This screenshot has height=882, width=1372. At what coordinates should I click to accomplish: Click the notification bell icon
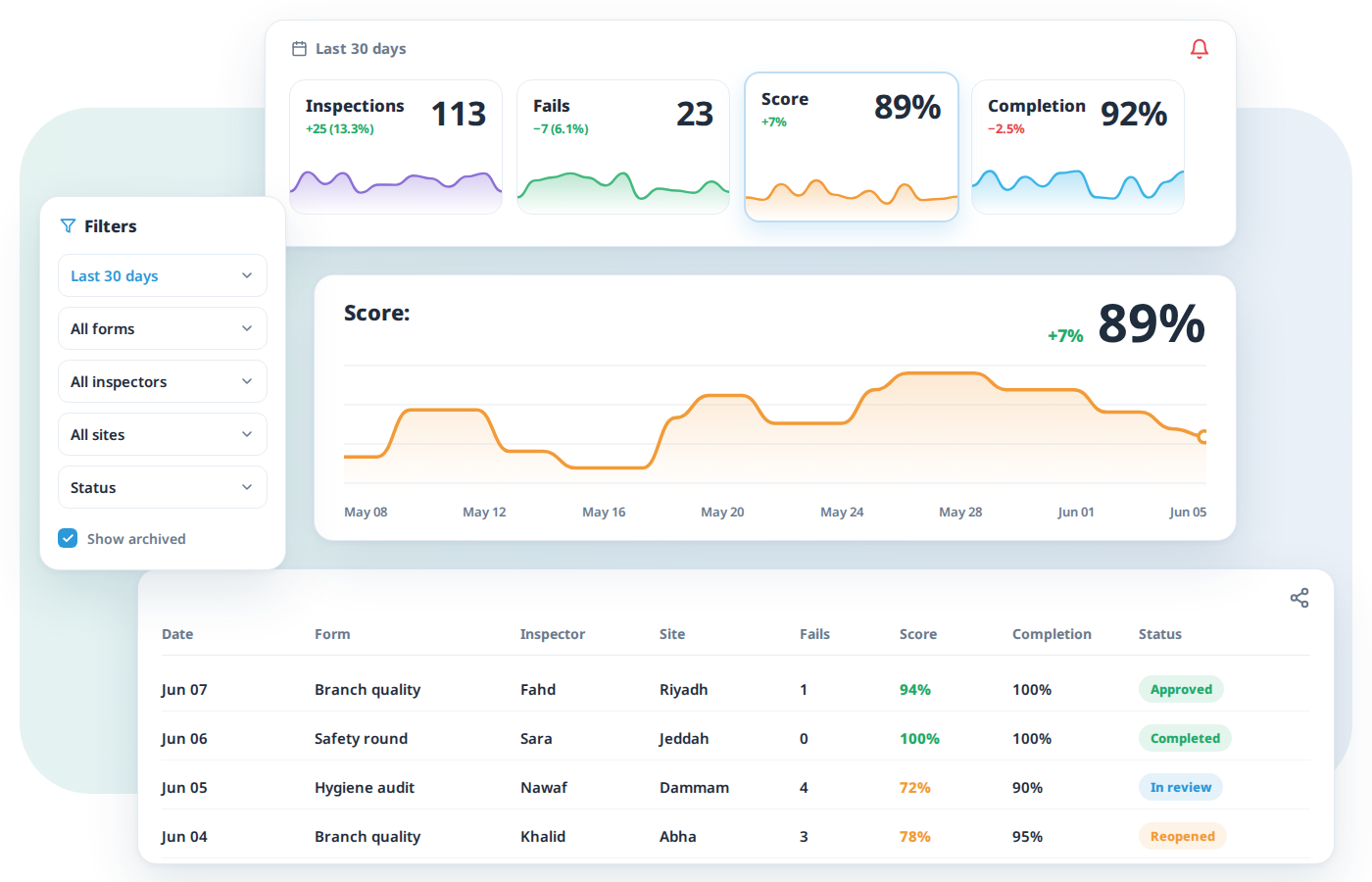(1199, 48)
